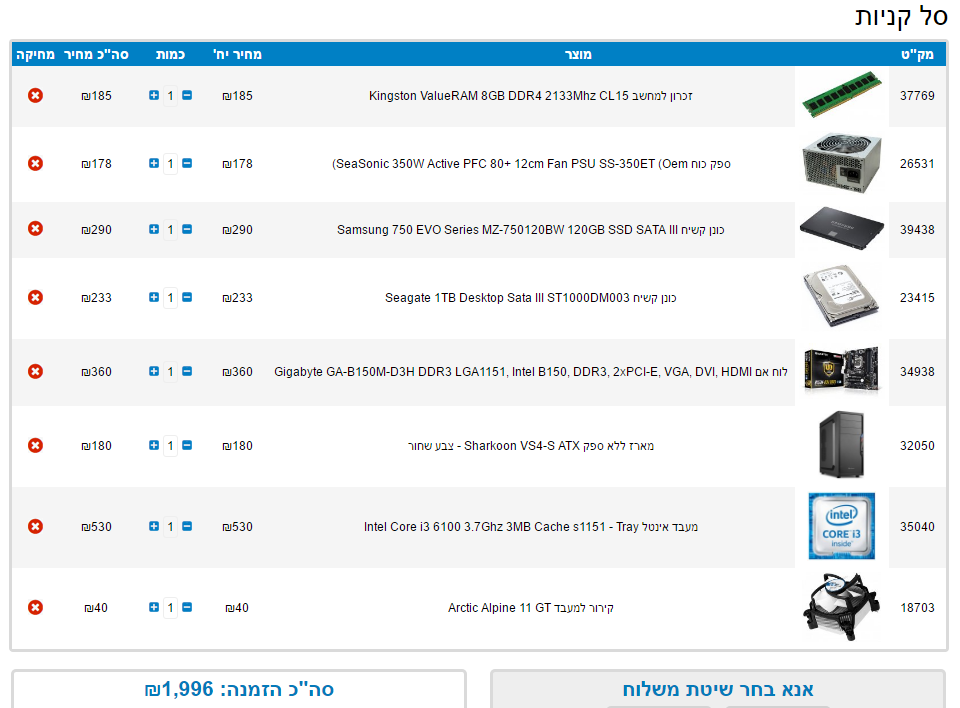Delete Seagate 1TB drive from cart
The width and height of the screenshot is (960, 708).
click(36, 298)
